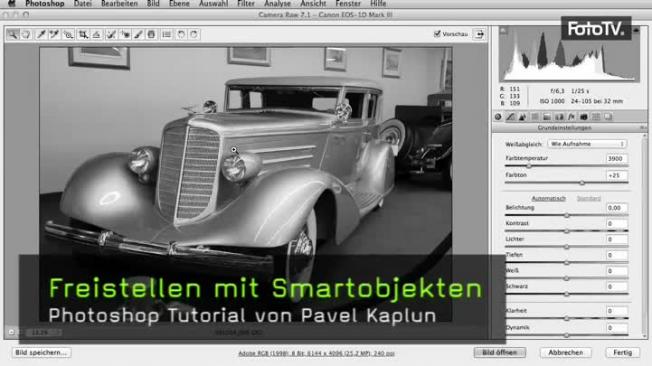Viewport: 652px width, 366px height.
Task: Open workflow options link Adobe RGB (1998)
Action: click(316, 353)
